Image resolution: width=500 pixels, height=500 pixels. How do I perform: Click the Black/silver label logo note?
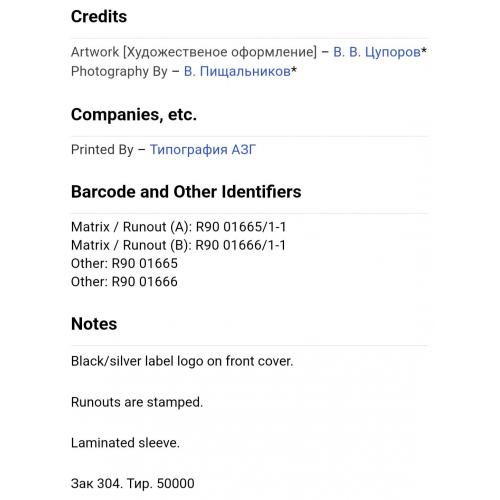pyautogui.click(x=182, y=361)
